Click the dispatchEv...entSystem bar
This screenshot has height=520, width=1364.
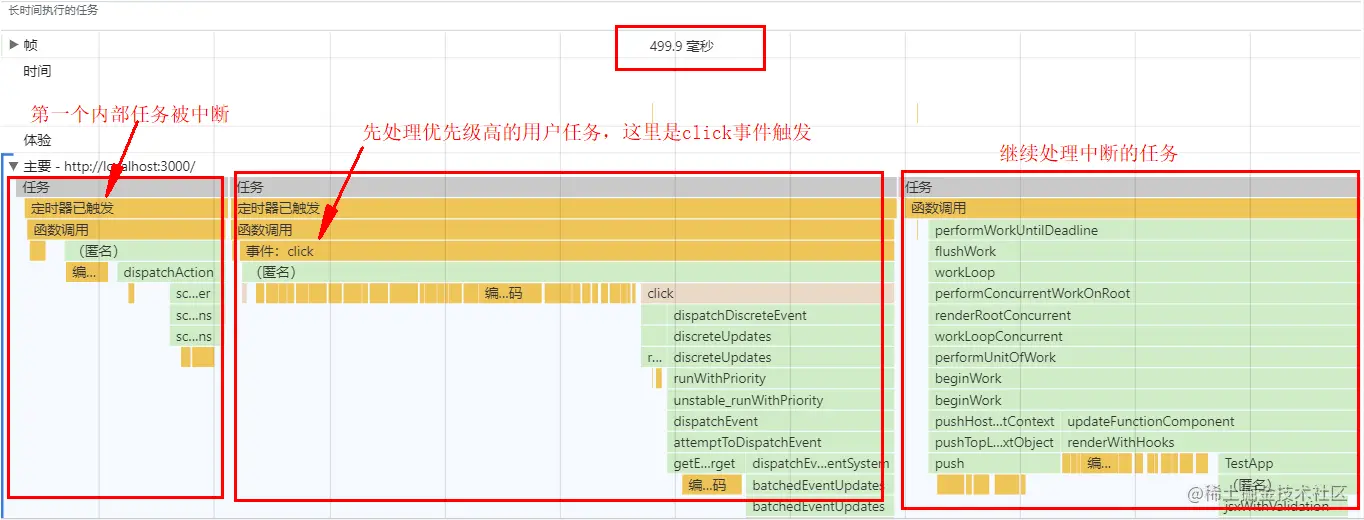pos(820,463)
